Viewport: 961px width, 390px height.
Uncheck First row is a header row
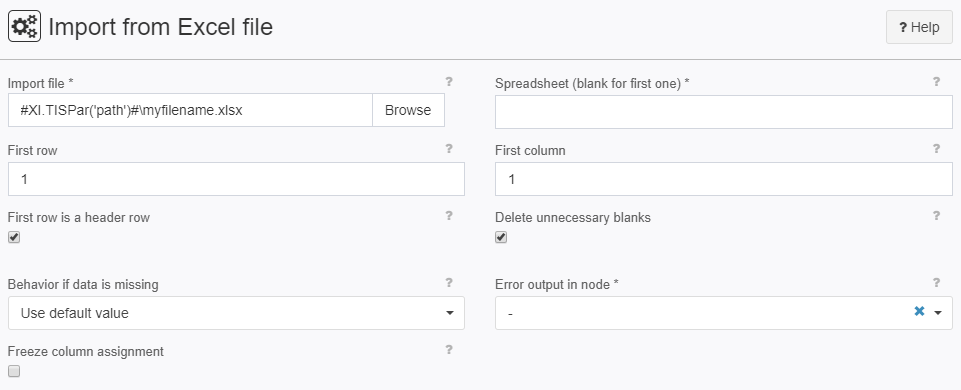[x=14, y=237]
